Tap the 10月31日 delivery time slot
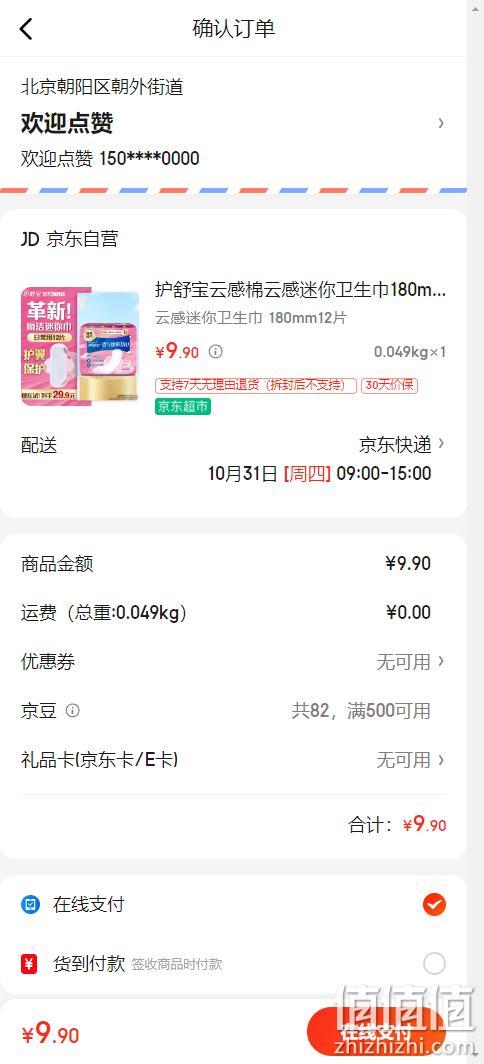 [320, 474]
